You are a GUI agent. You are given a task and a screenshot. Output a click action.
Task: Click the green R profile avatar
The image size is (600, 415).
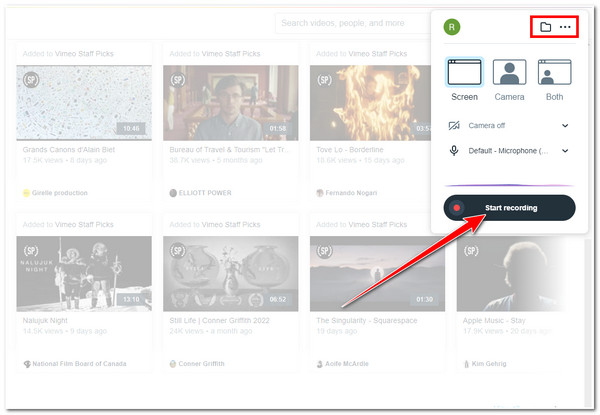452,27
